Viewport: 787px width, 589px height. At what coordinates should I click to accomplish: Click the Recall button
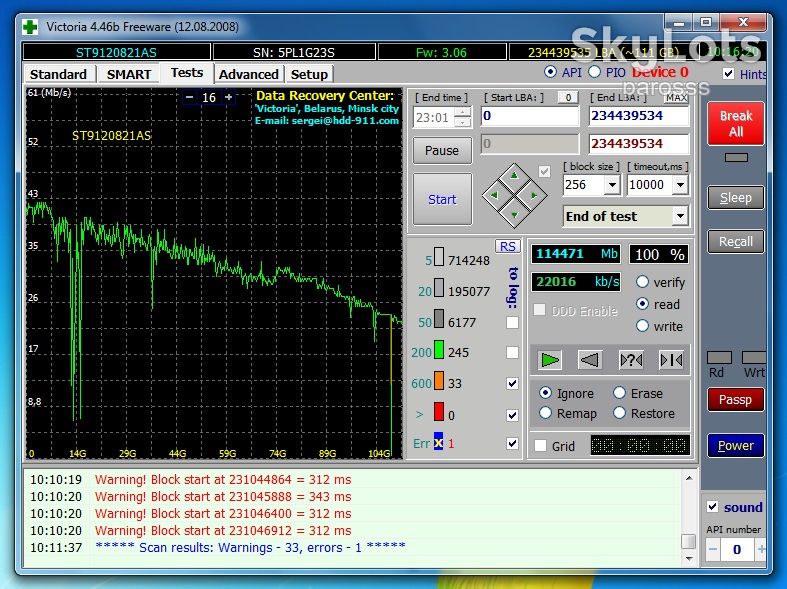tap(736, 241)
